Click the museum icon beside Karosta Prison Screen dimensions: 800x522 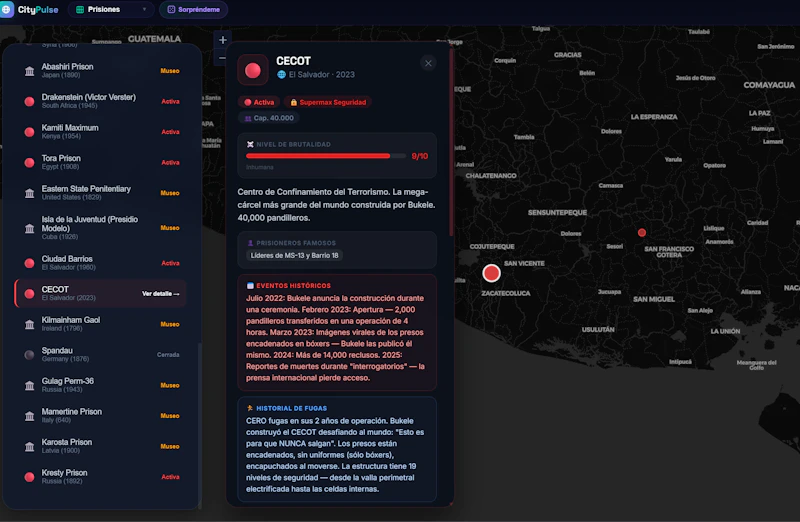coord(30,447)
